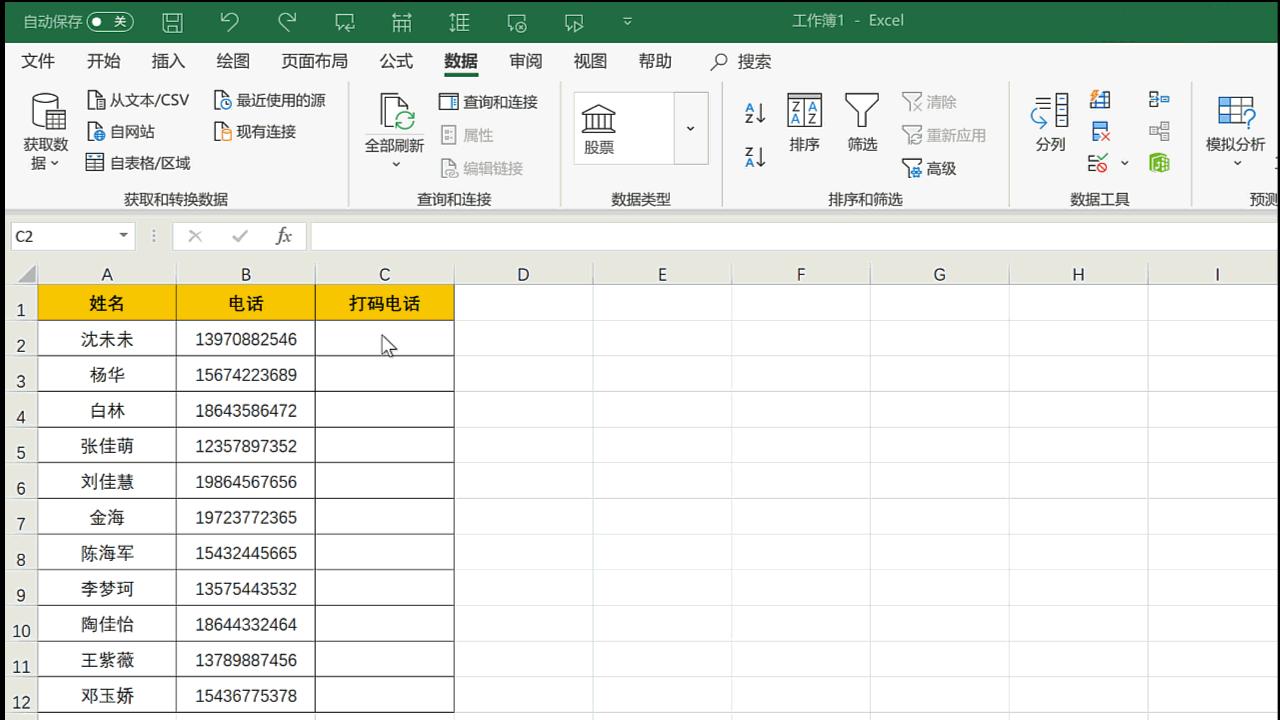Open the 开始 (Home) ribbon tab
1280x720 pixels.
tap(103, 61)
